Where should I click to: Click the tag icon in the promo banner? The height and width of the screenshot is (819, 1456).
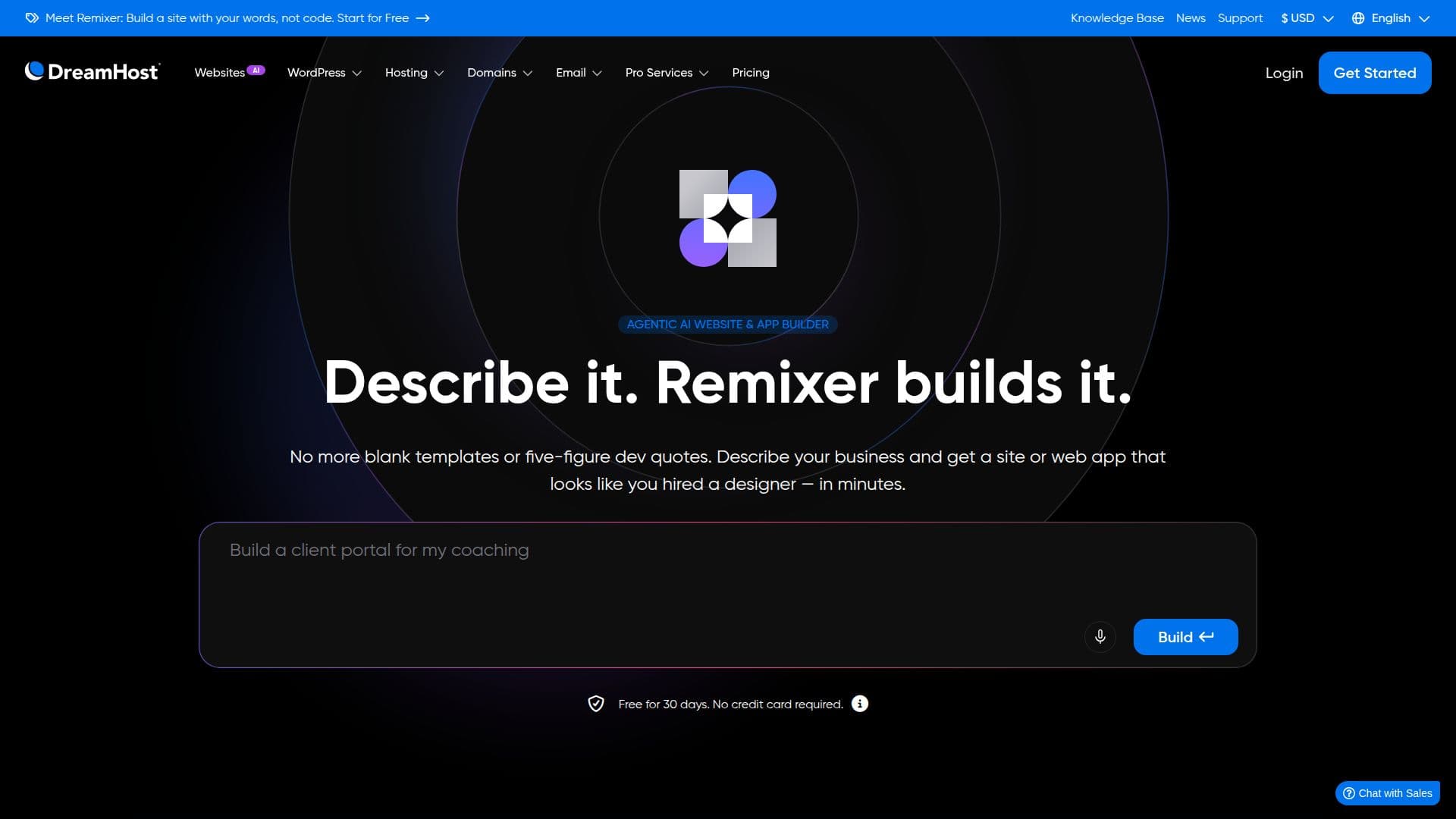(x=32, y=18)
